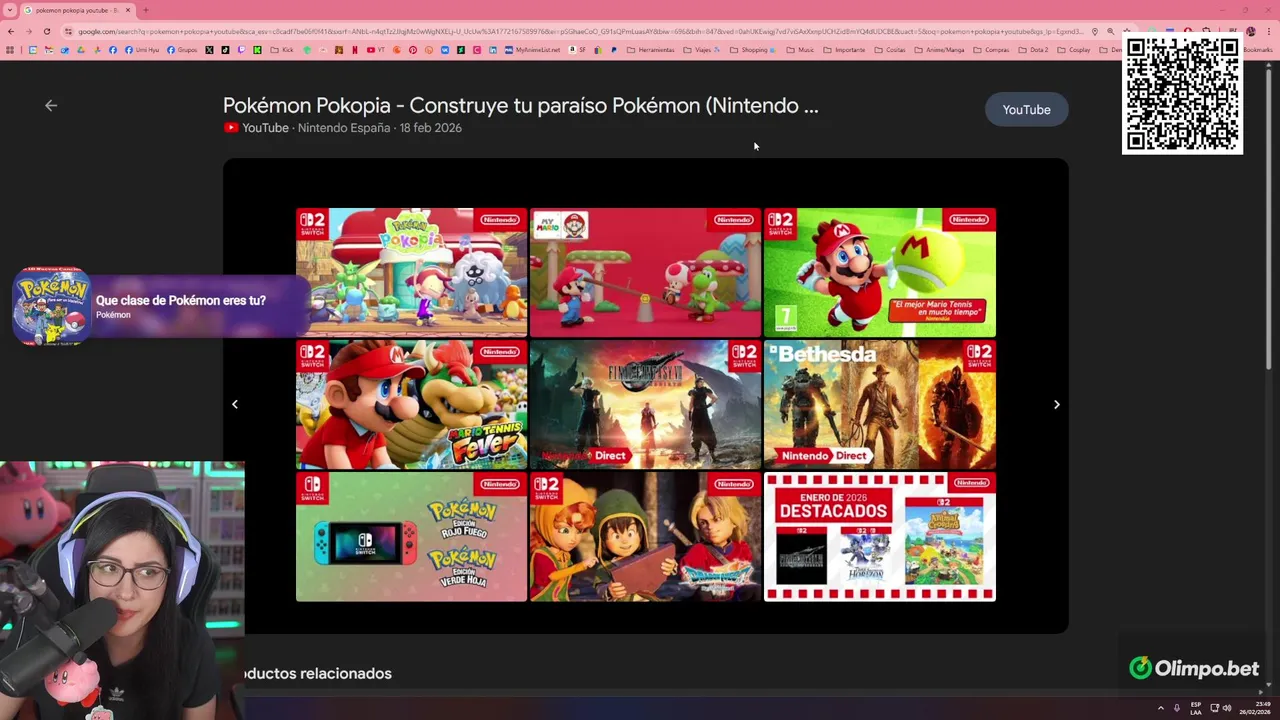Open the Viajes bookmarks folder
This screenshot has width=1280, height=720.
[701, 50]
